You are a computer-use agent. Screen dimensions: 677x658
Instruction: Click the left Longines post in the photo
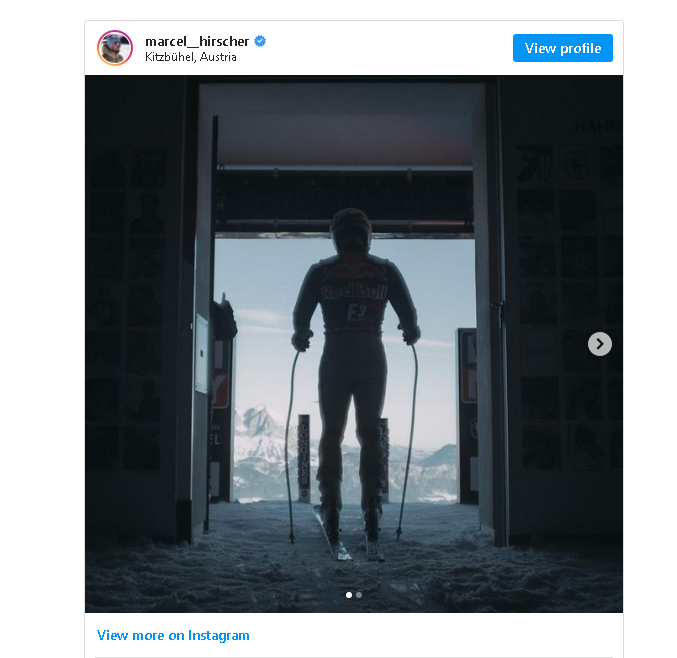(304, 458)
